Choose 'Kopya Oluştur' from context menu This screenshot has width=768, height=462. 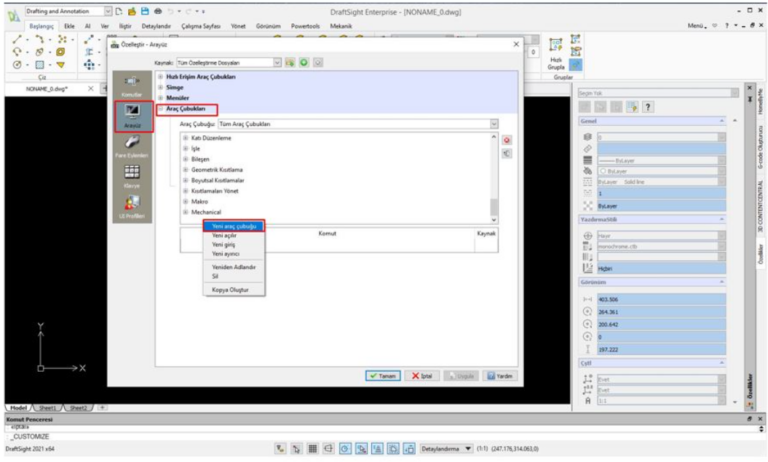coord(229,289)
